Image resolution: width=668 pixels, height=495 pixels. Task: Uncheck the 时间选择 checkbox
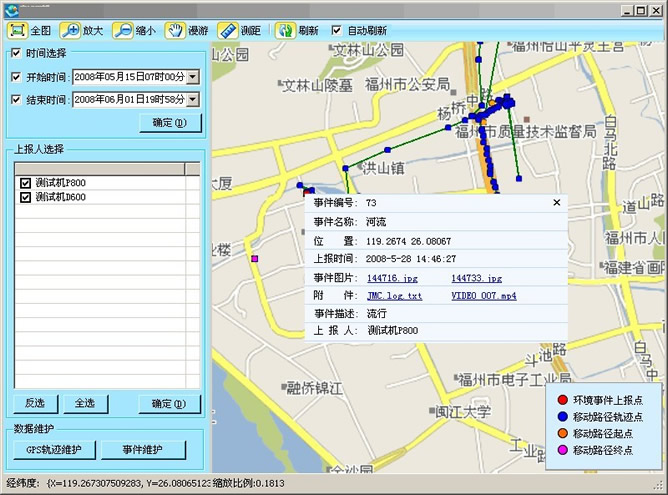16,53
